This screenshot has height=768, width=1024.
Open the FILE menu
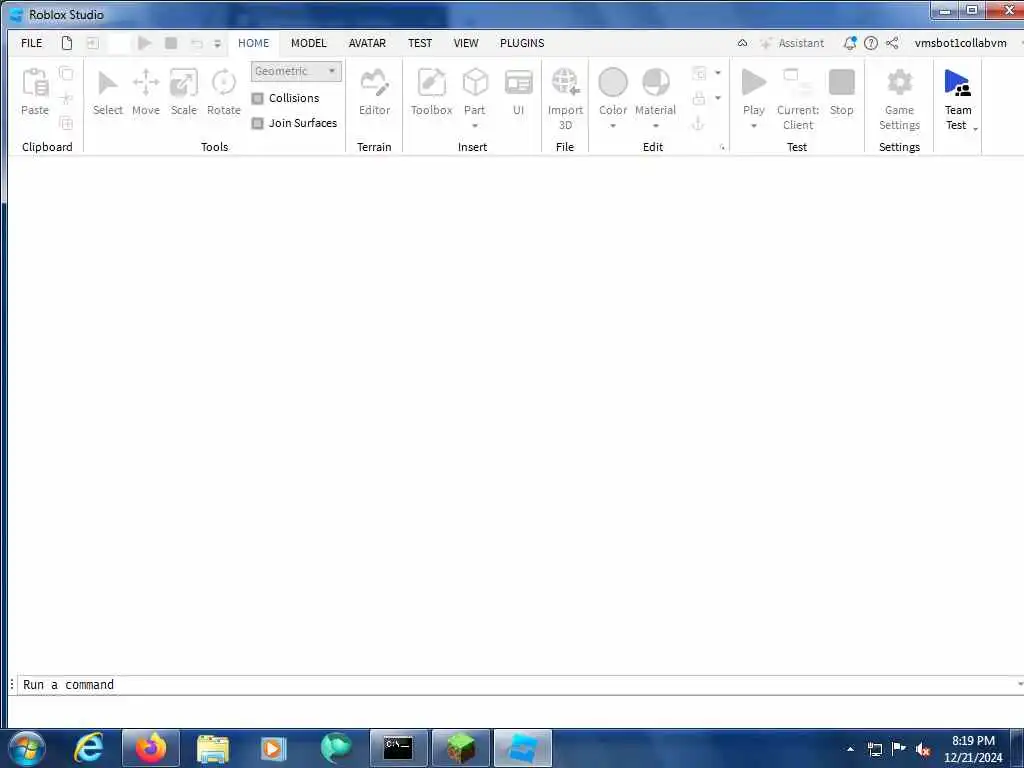(31, 43)
